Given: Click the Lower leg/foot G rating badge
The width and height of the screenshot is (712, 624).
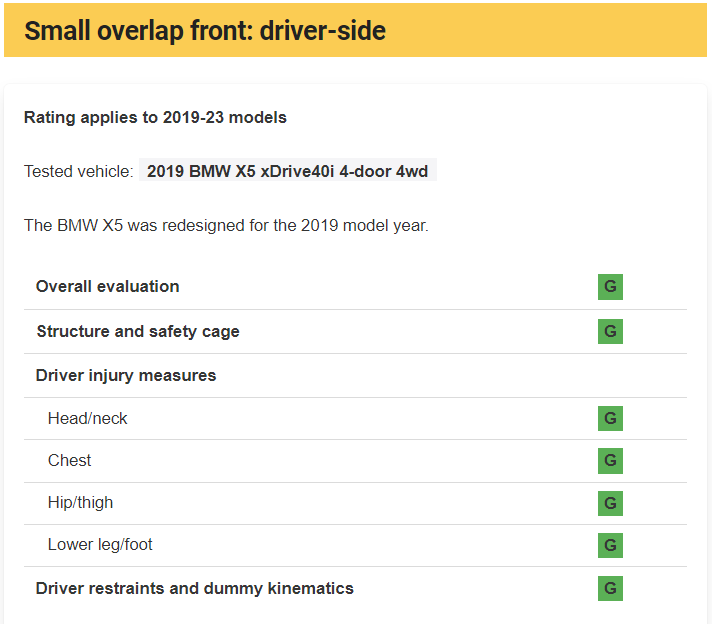Looking at the screenshot, I should [610, 545].
